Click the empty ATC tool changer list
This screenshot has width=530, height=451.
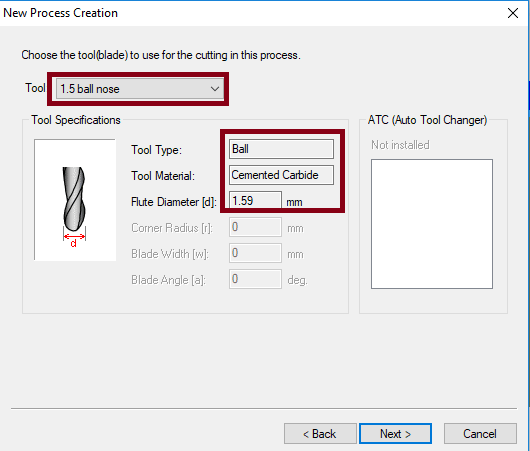coord(432,224)
